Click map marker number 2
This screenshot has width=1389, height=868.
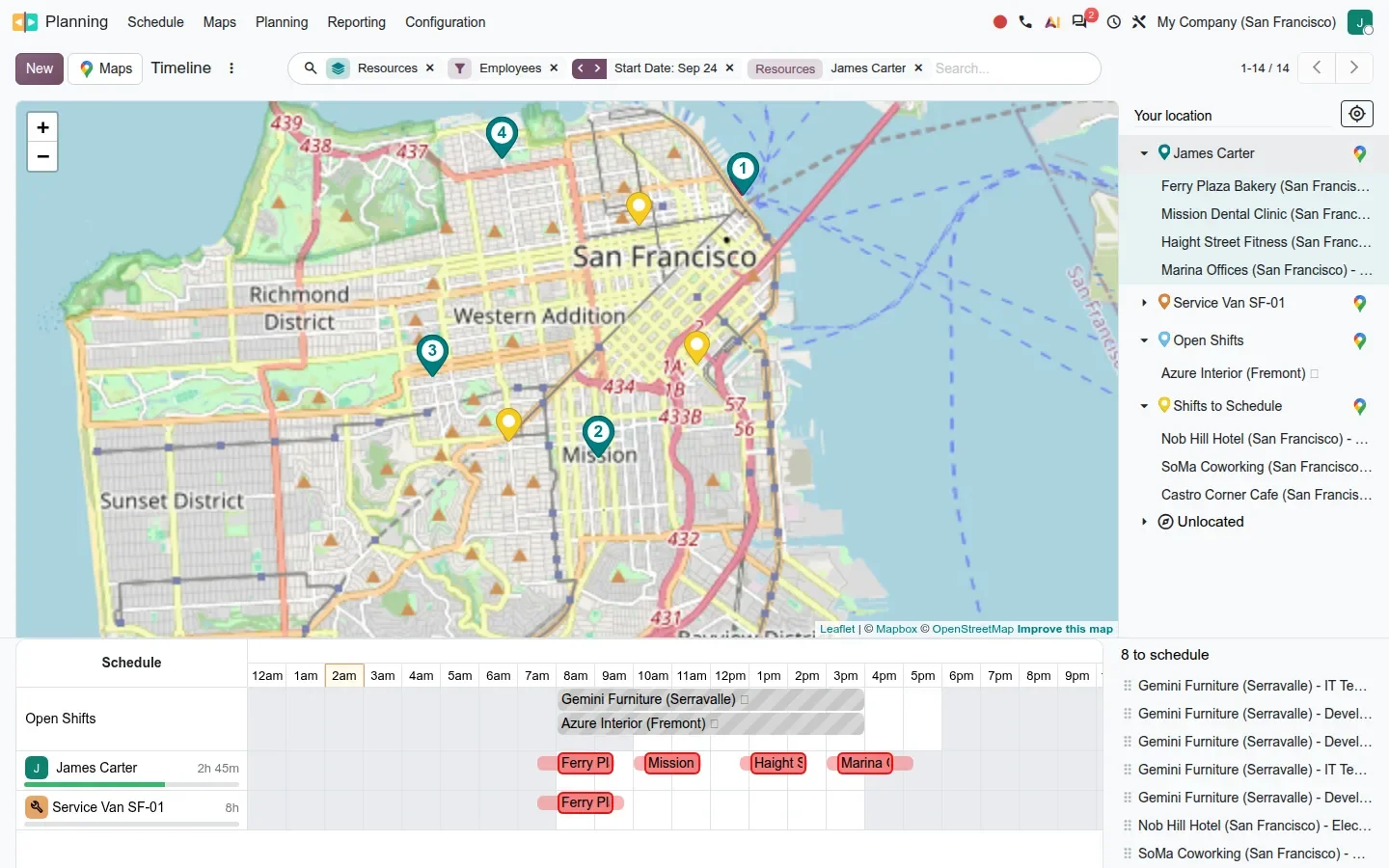[598, 436]
